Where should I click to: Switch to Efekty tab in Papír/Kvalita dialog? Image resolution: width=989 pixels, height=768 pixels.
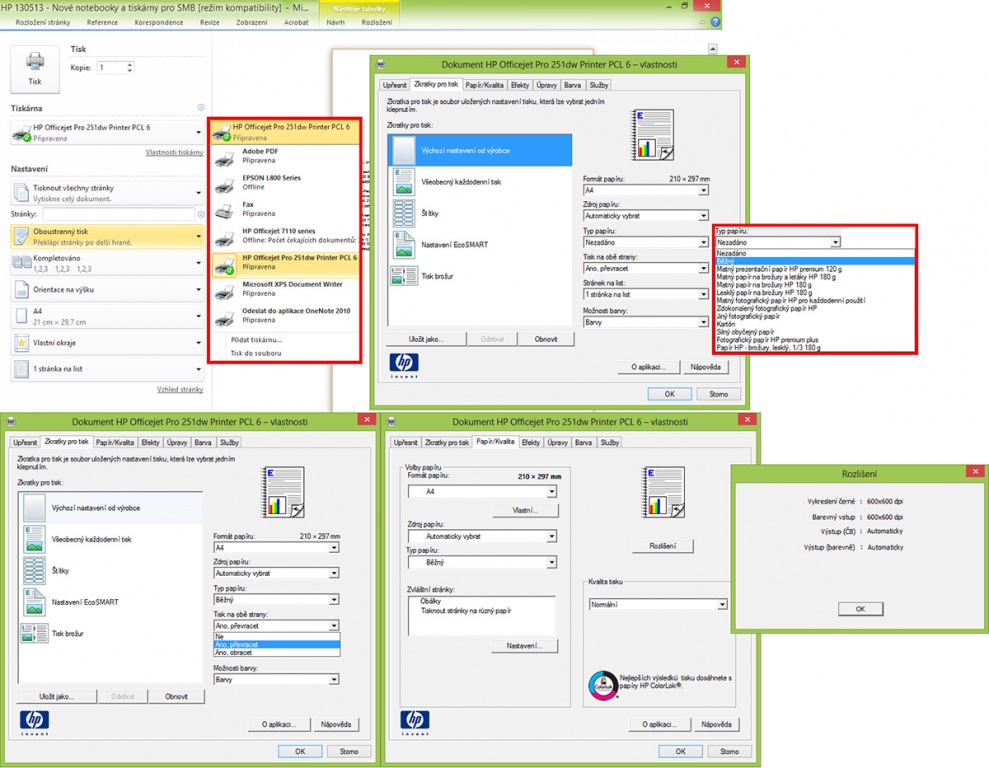pyautogui.click(x=530, y=443)
